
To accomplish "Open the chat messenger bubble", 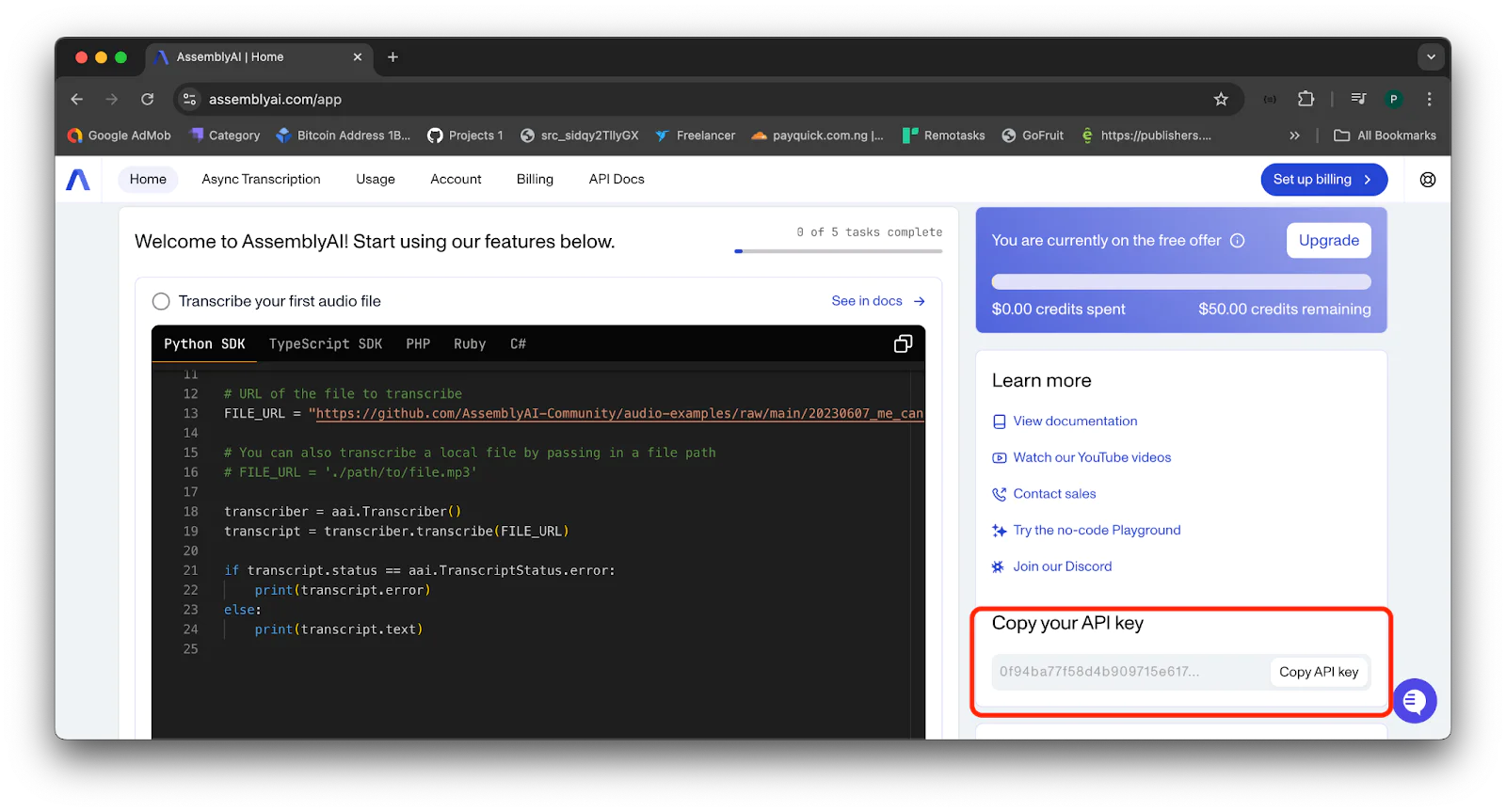I will [x=1414, y=701].
